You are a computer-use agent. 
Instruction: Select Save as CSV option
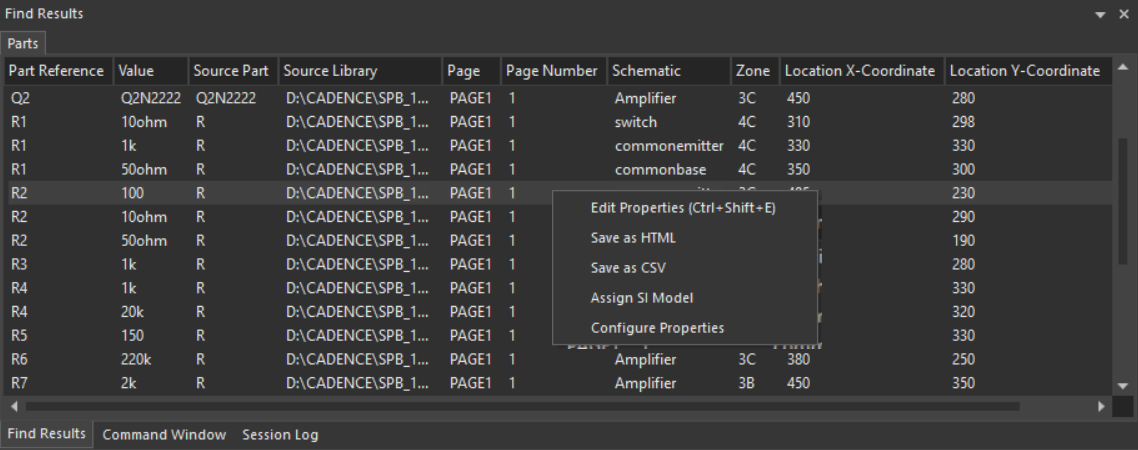point(628,268)
